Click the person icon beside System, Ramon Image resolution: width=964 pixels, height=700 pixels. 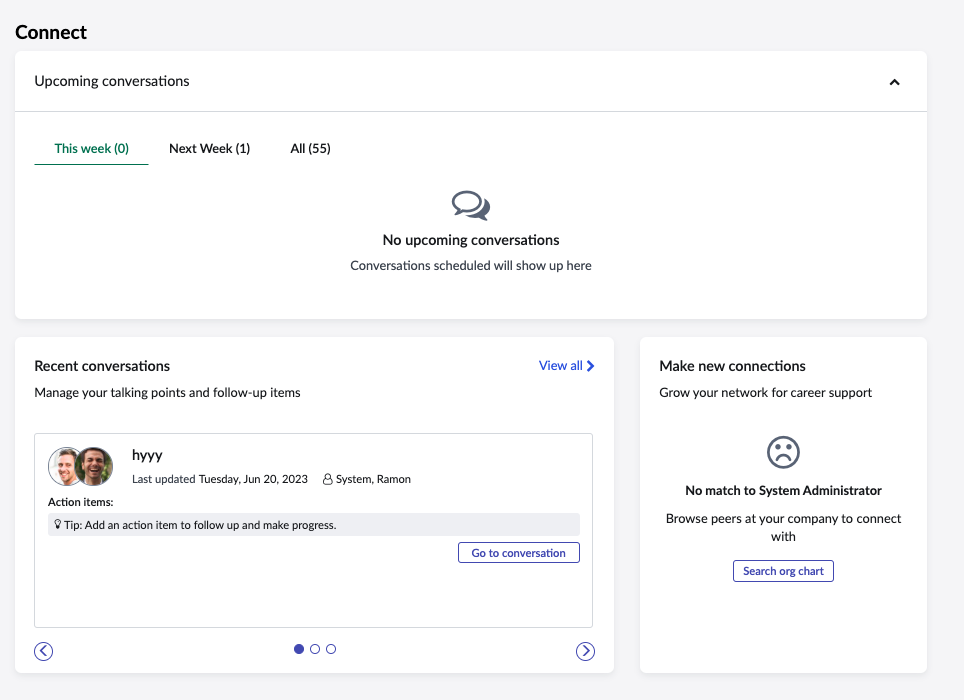coord(328,479)
